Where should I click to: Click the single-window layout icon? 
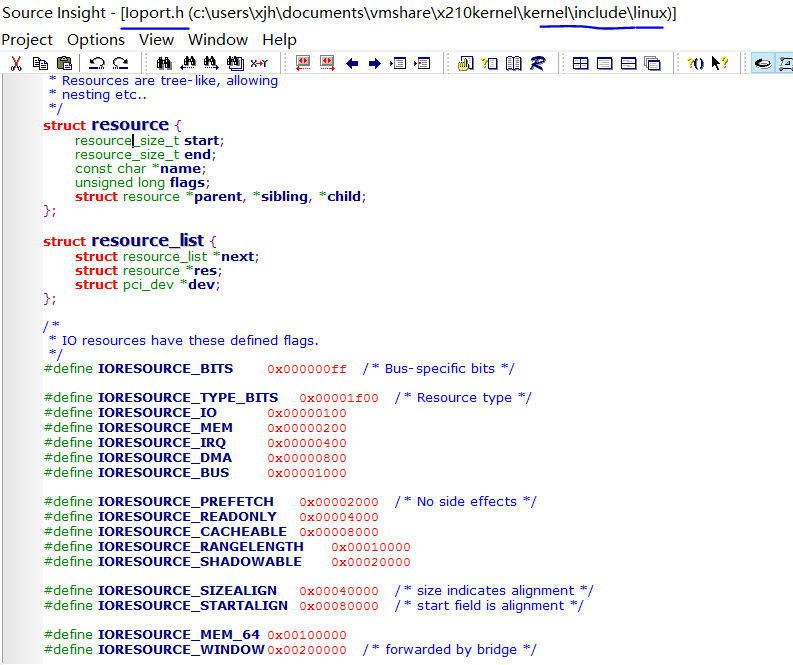coord(604,63)
